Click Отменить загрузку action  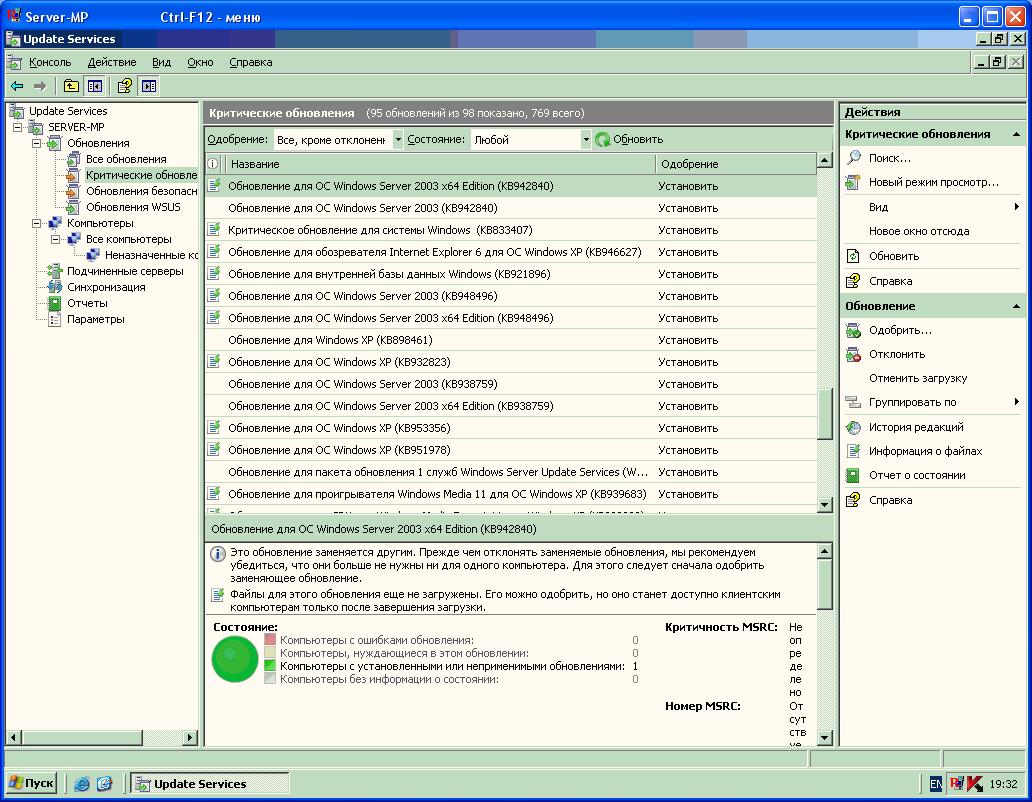coord(918,378)
